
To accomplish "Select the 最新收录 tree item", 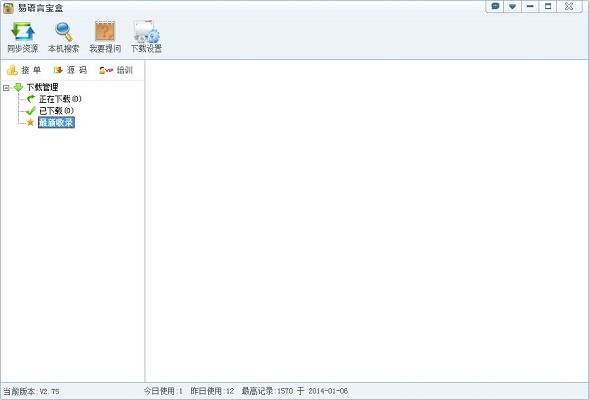I will (x=56, y=122).
